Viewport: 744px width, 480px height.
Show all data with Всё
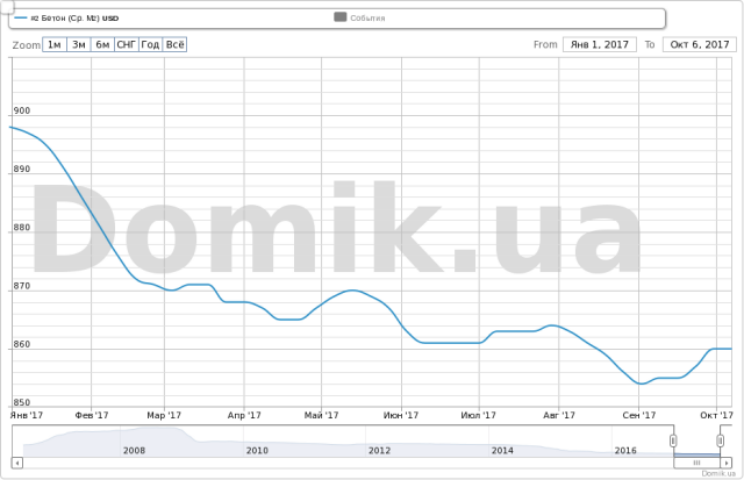[175, 45]
